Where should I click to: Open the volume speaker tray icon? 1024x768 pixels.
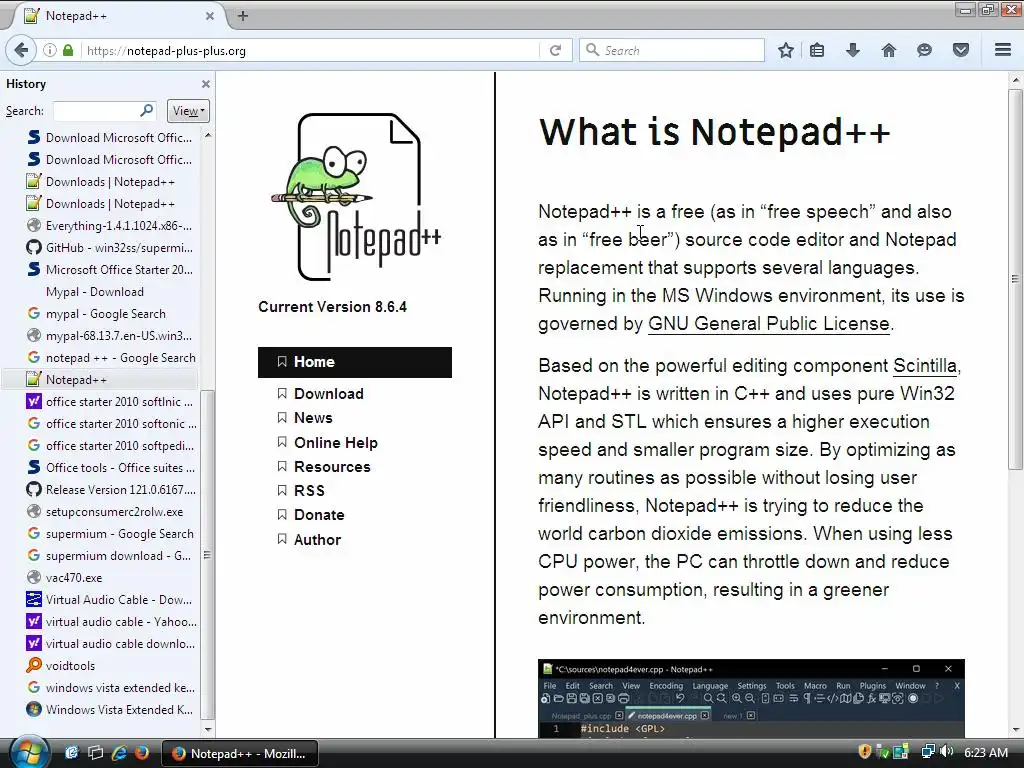pos(946,752)
